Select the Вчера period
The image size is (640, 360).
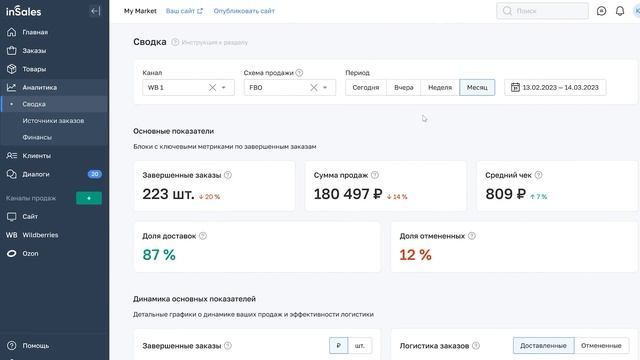(404, 87)
